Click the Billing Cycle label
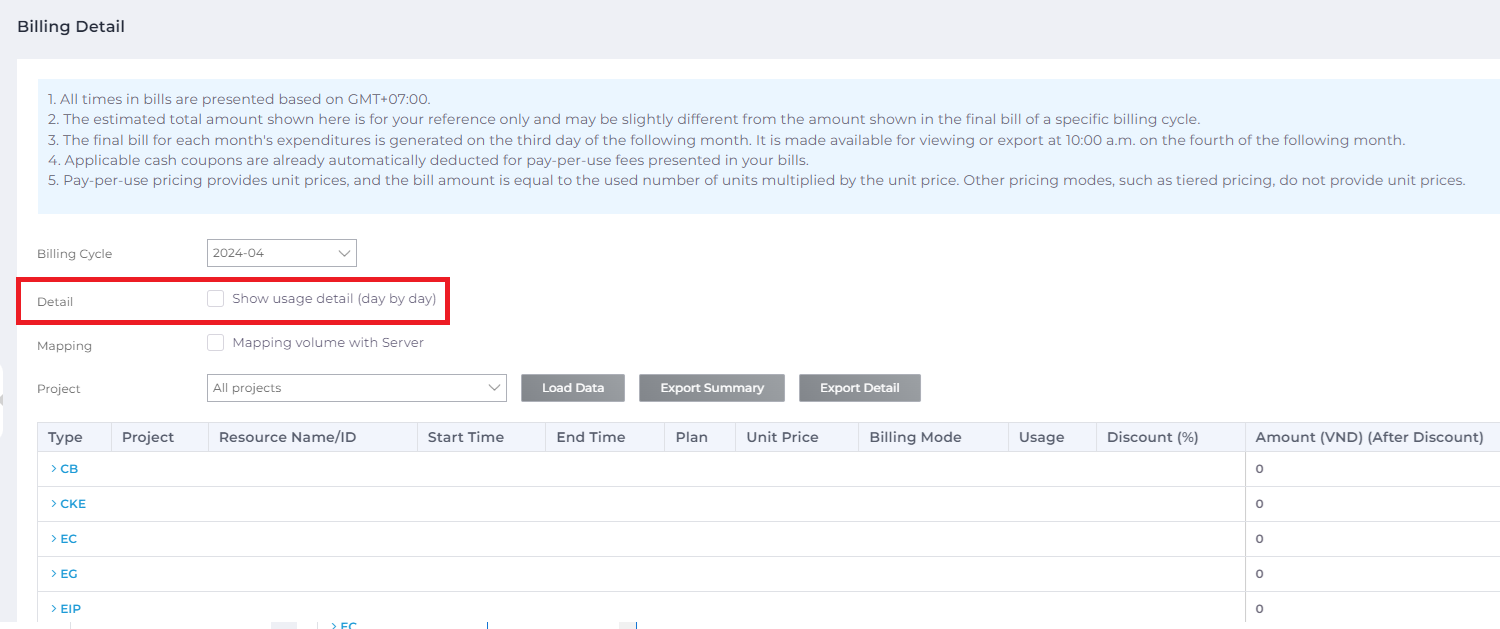 tap(75, 254)
